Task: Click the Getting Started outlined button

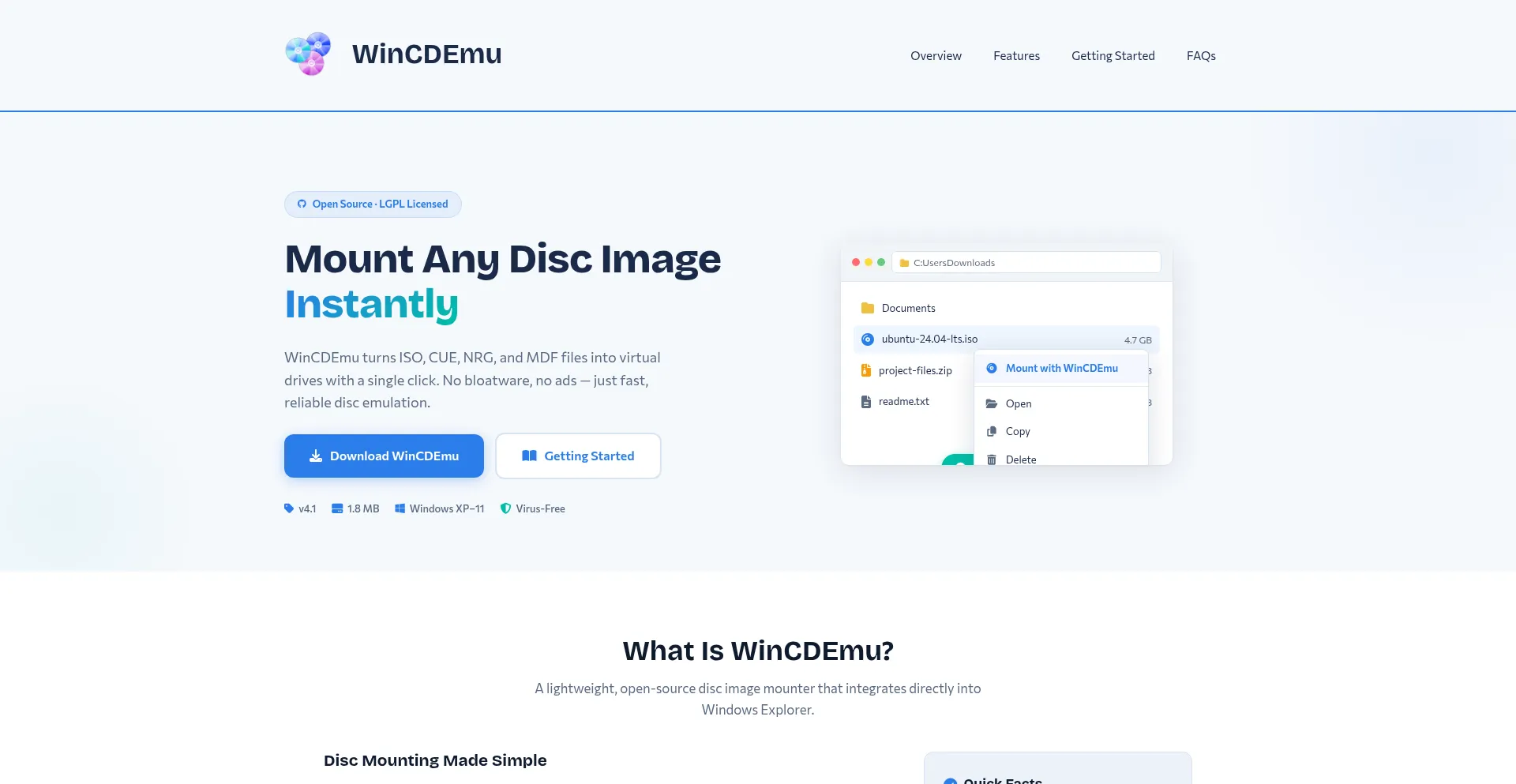Action: tap(578, 456)
